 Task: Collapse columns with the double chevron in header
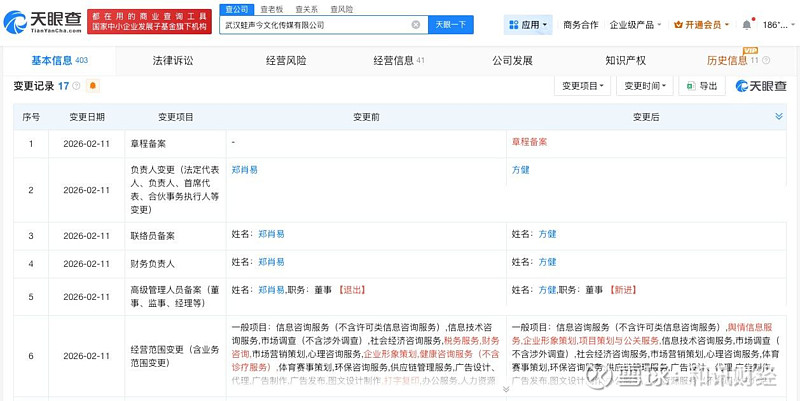(779, 116)
